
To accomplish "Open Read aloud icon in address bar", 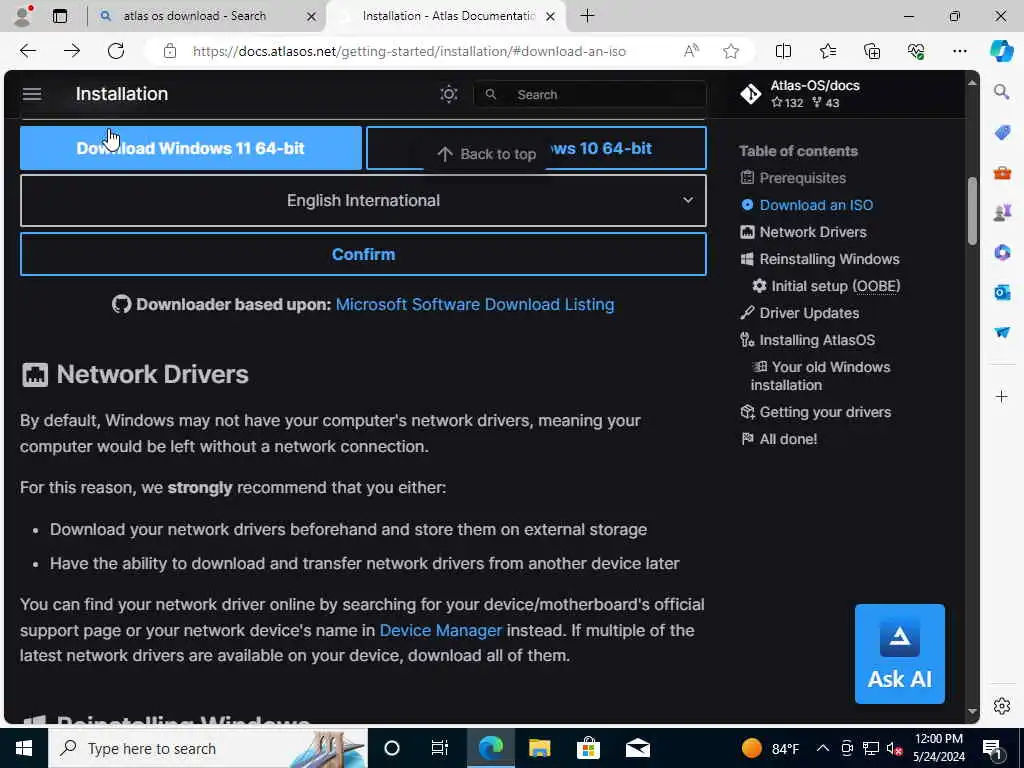I will [x=691, y=51].
